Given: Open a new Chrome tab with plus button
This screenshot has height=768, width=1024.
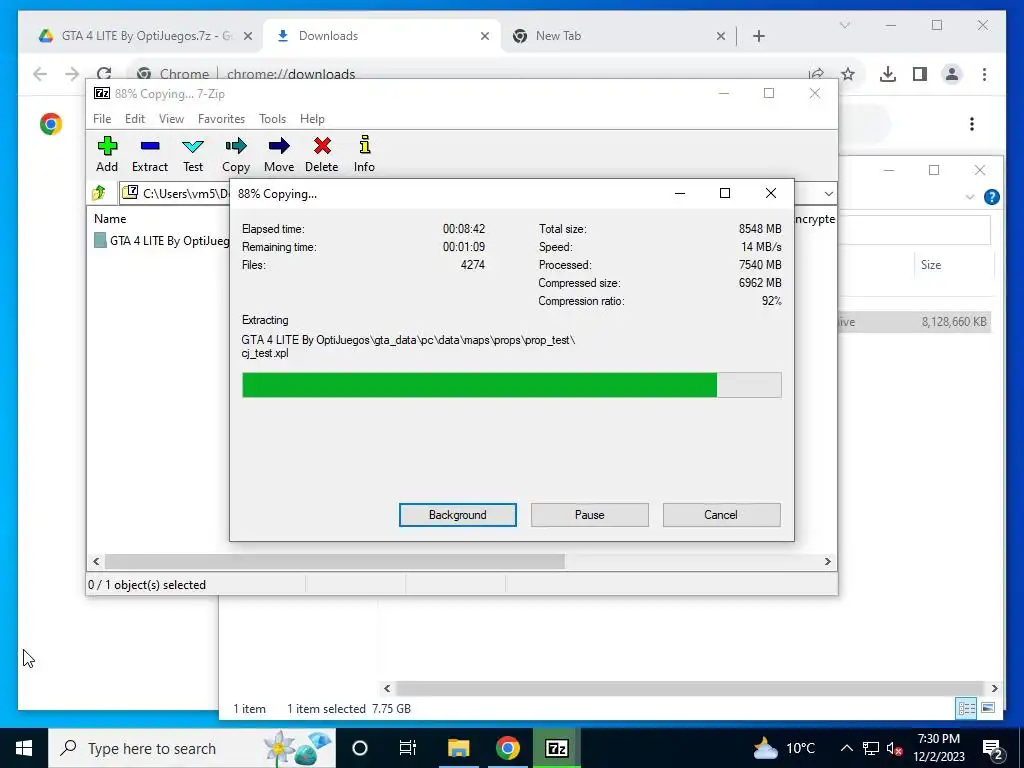Looking at the screenshot, I should pos(758,36).
